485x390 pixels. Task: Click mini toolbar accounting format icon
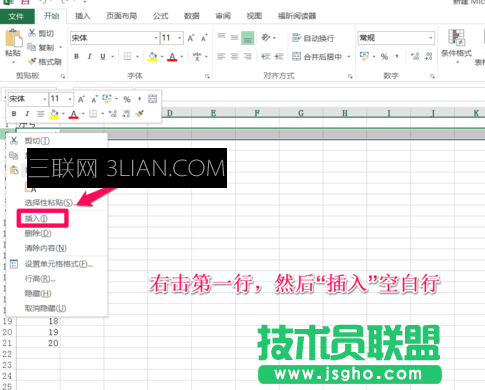coord(107,99)
